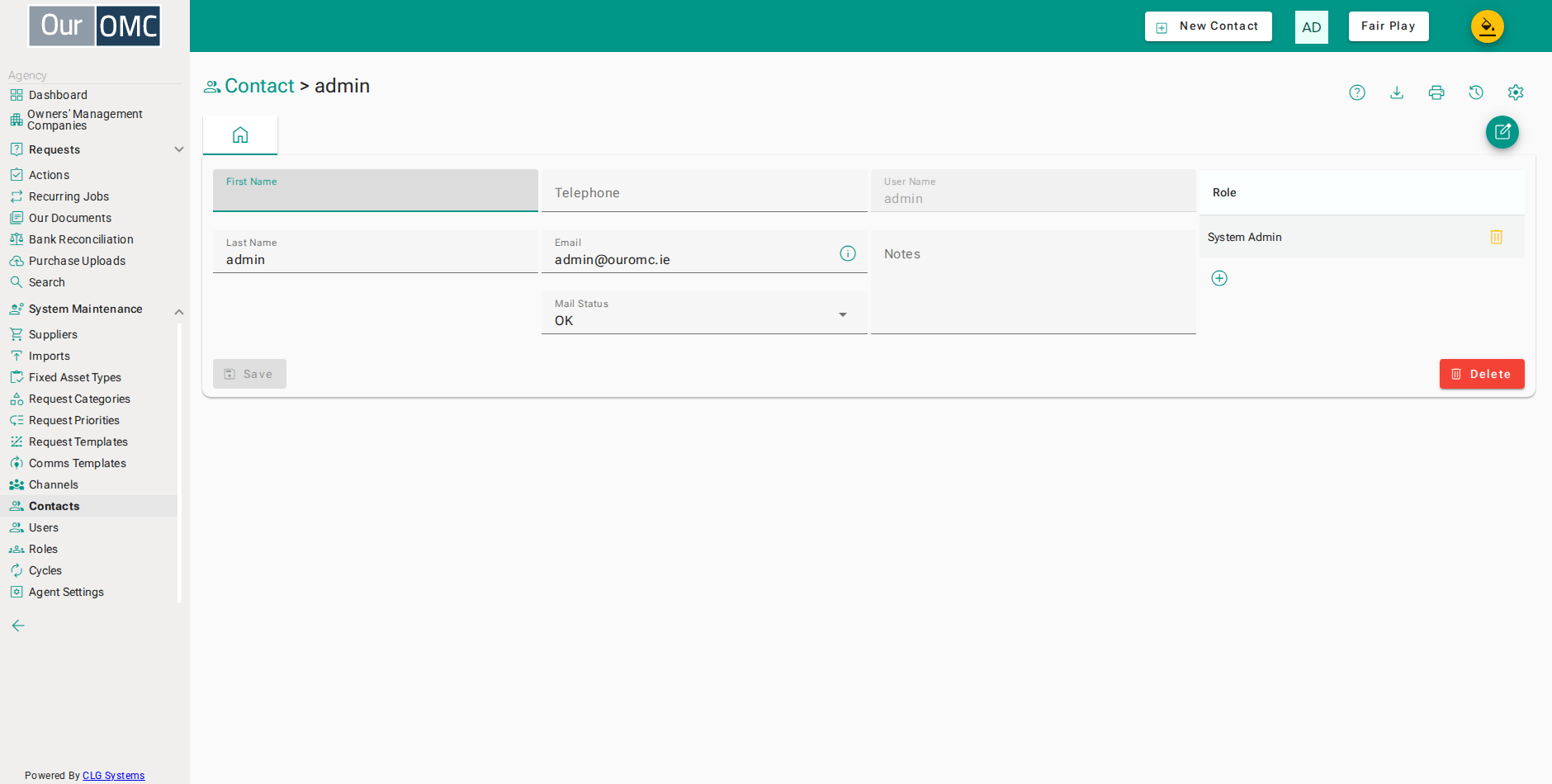The width and height of the screenshot is (1552, 784).
Task: Open the history clock icon
Action: coord(1476,92)
